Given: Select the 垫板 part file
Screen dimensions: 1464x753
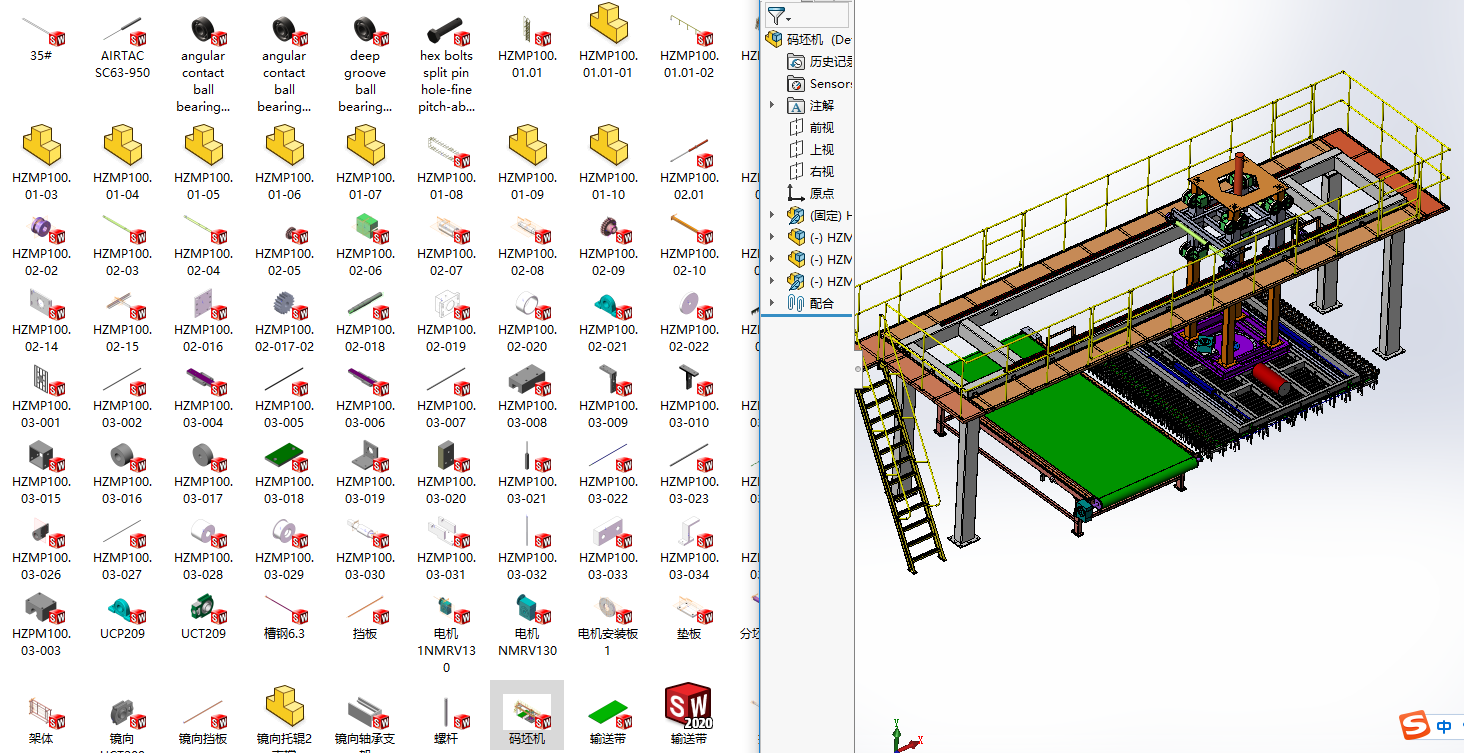Looking at the screenshot, I should click(x=689, y=617).
